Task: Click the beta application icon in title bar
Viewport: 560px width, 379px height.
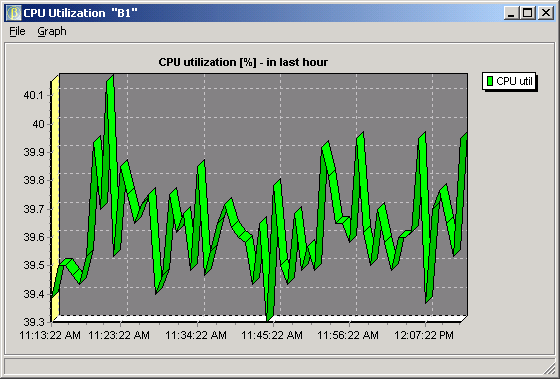Action: [x=13, y=13]
